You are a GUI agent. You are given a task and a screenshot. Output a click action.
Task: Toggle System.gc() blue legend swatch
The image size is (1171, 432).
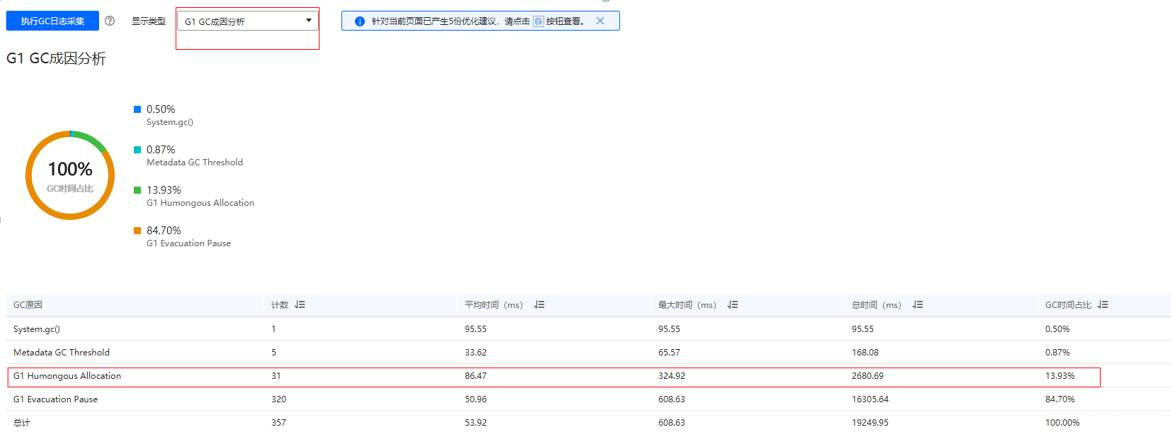point(138,109)
